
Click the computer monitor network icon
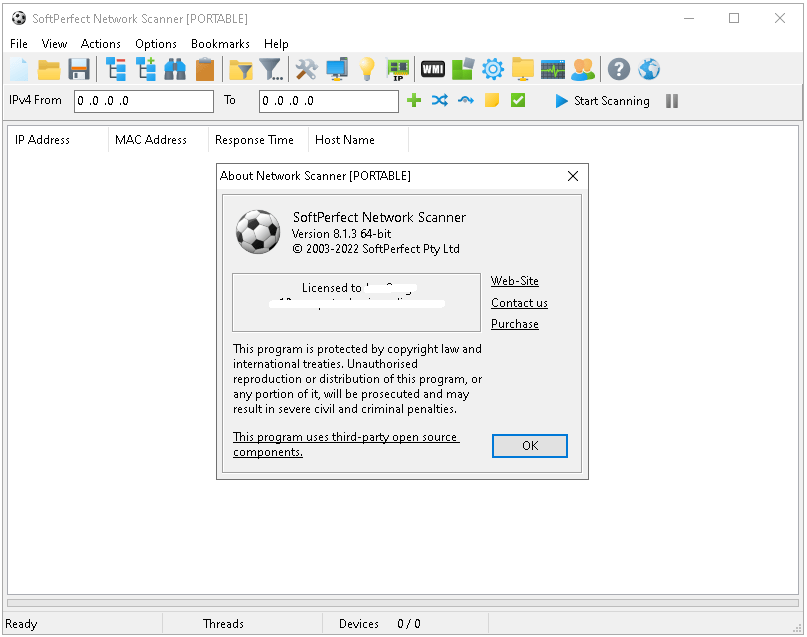[x=337, y=69]
